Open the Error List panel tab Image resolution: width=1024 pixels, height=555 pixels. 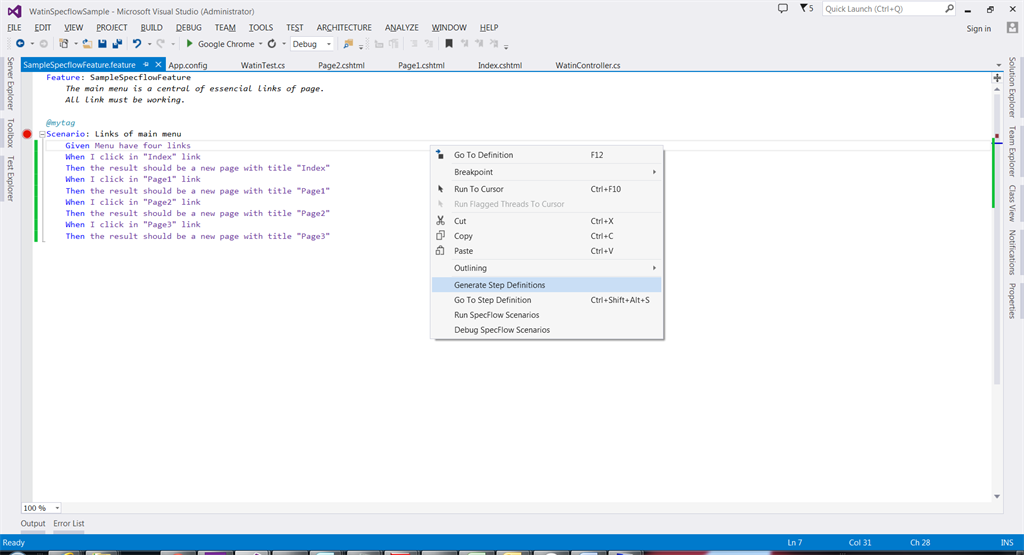pyautogui.click(x=69, y=524)
